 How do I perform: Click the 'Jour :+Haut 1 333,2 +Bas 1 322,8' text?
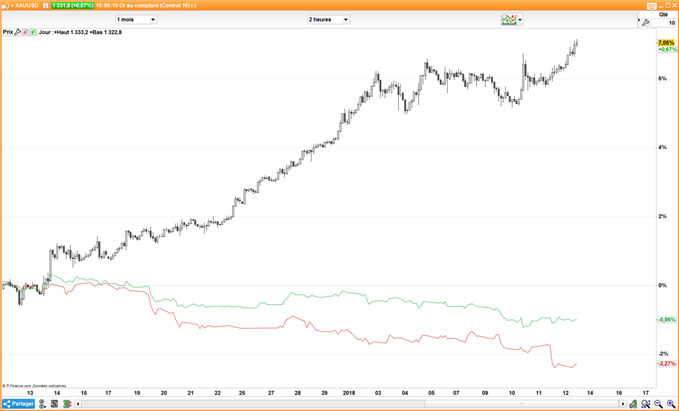click(x=80, y=32)
